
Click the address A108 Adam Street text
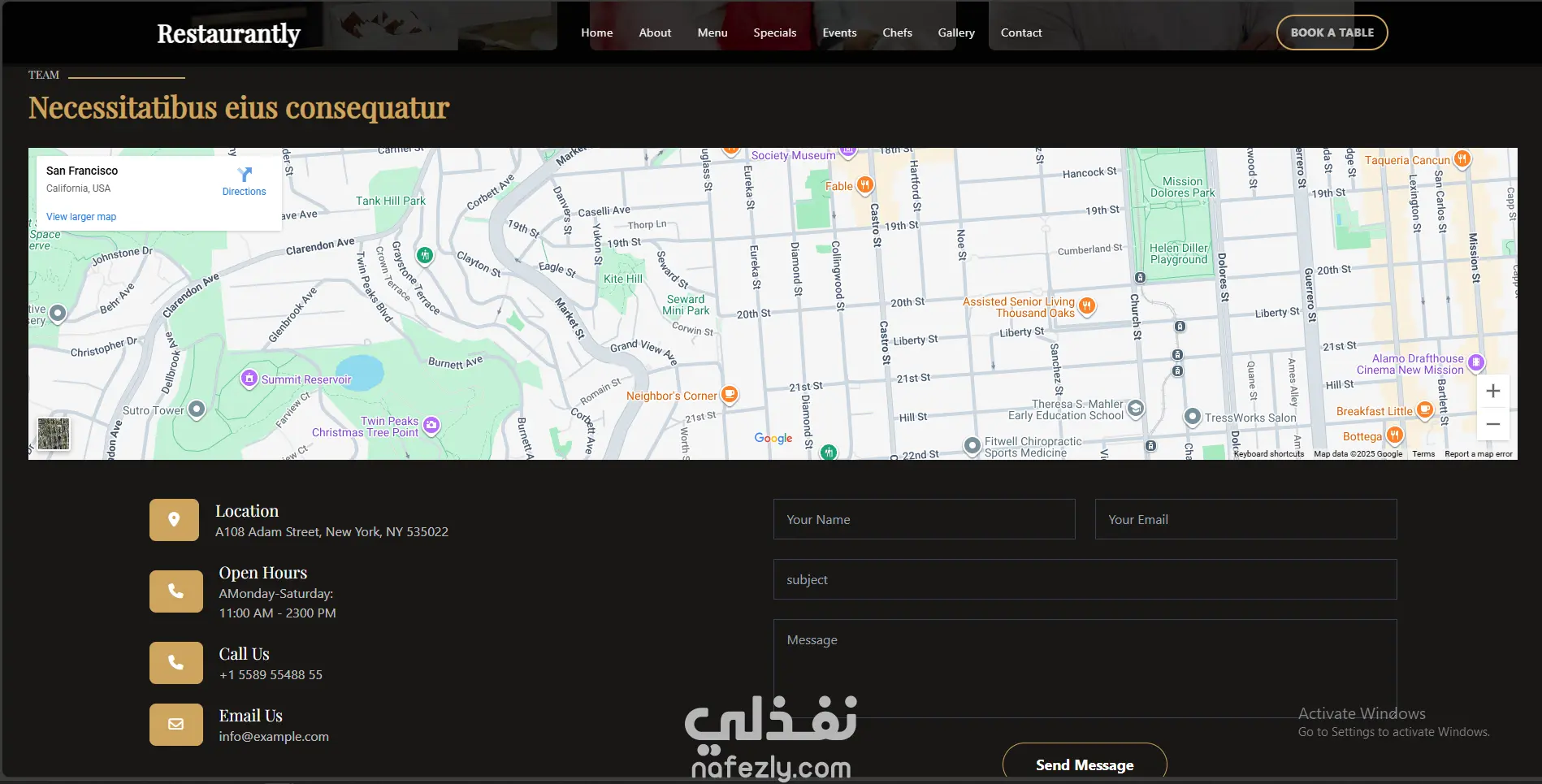pyautogui.click(x=331, y=532)
